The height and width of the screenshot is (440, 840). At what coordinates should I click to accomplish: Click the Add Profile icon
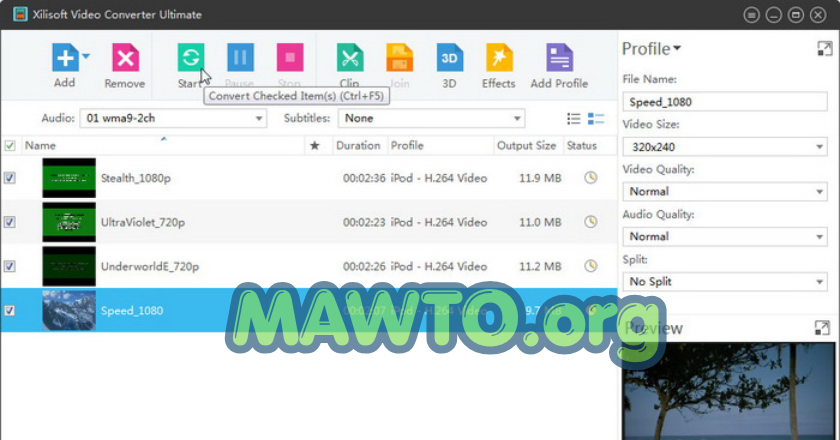coord(559,57)
